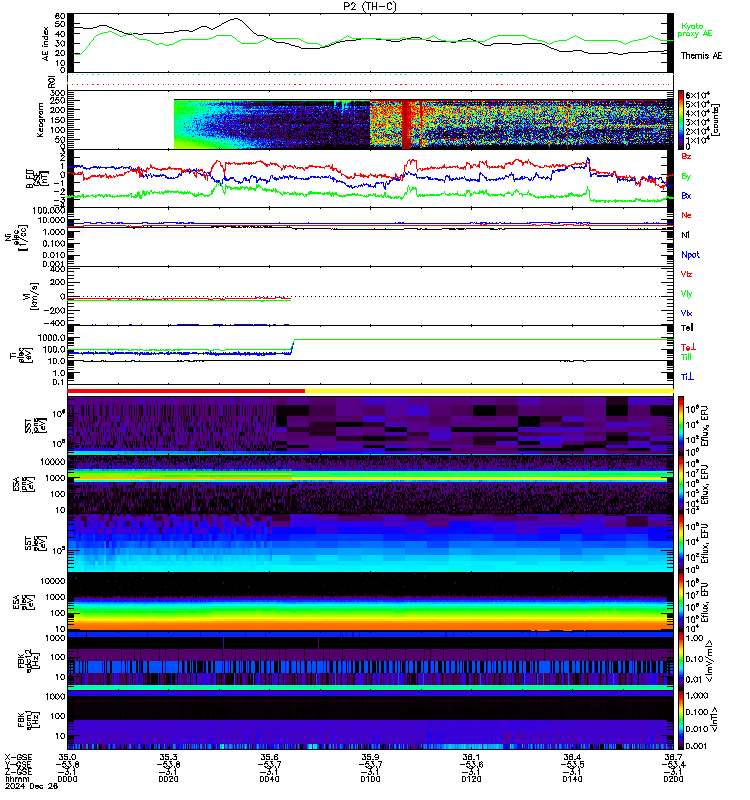Click the FBK electric field mV/m color bar

(681, 661)
